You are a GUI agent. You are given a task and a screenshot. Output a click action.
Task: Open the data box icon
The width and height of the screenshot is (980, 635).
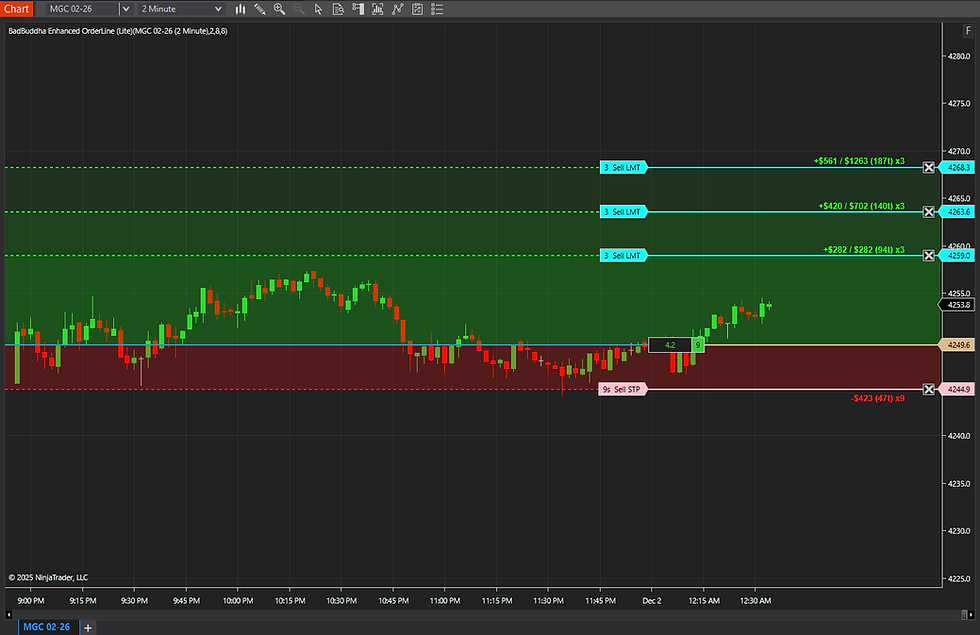(338, 9)
